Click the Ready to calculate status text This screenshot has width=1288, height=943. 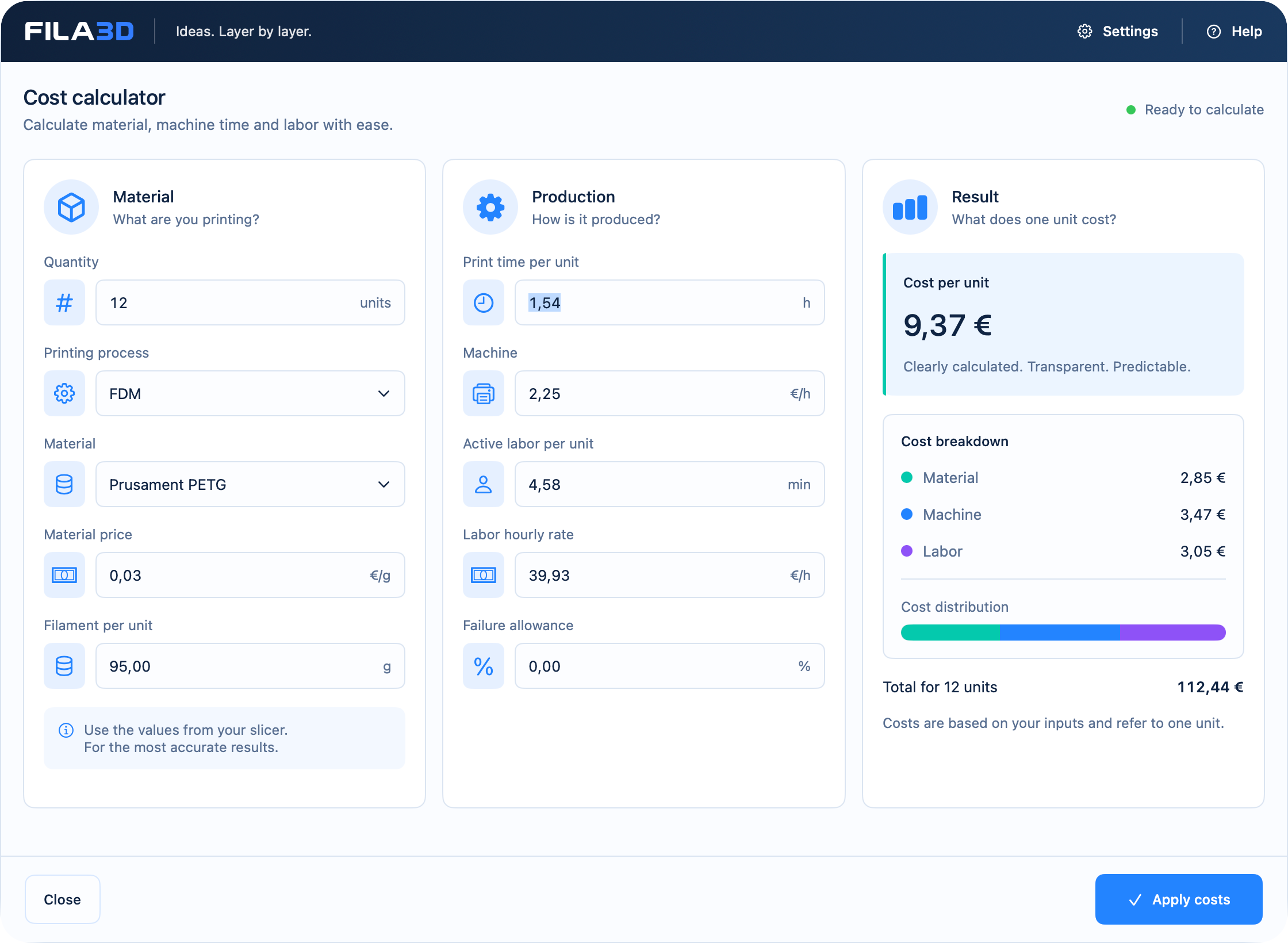(1204, 110)
